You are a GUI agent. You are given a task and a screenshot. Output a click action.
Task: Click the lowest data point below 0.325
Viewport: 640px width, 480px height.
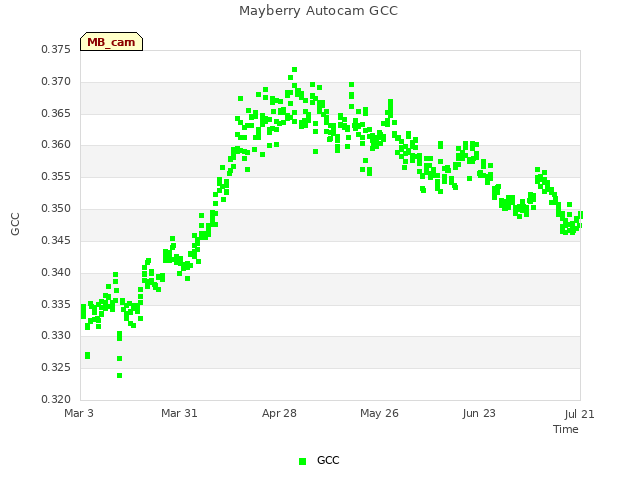point(120,376)
